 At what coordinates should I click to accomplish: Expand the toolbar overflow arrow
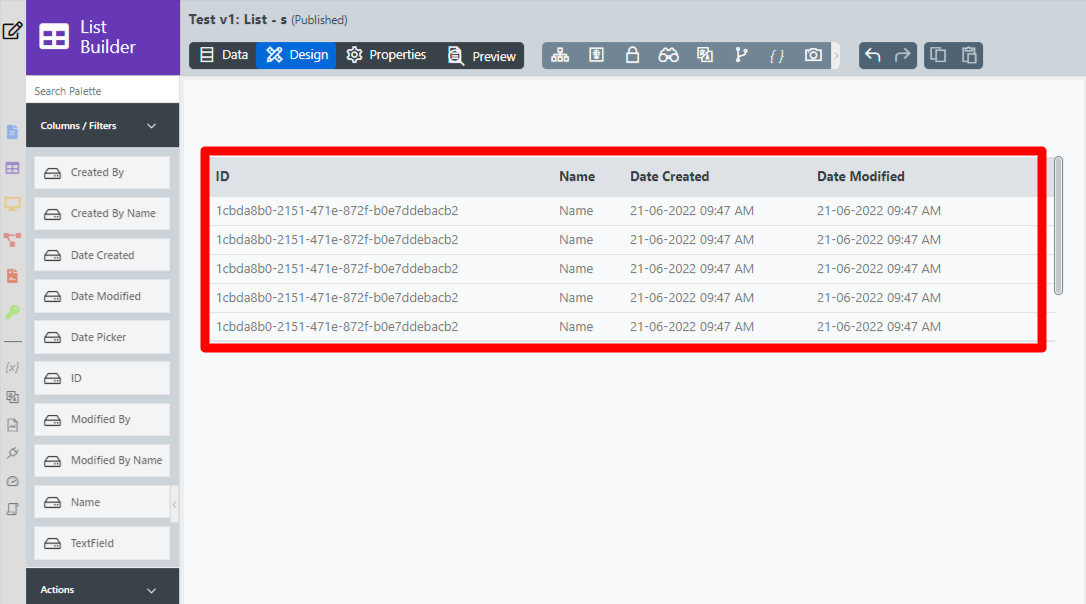click(x=836, y=56)
